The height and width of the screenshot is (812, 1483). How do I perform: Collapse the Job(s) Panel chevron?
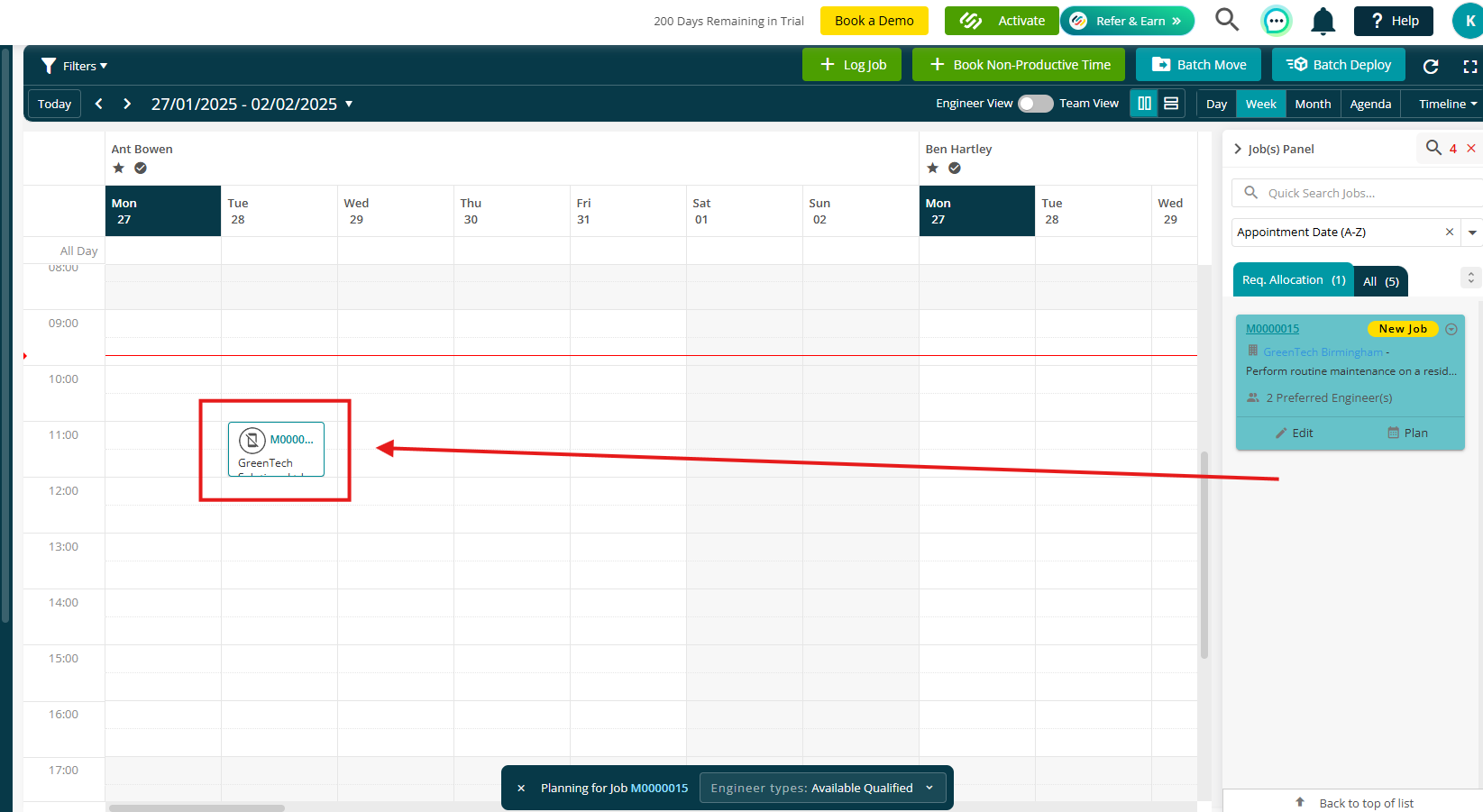1238,149
